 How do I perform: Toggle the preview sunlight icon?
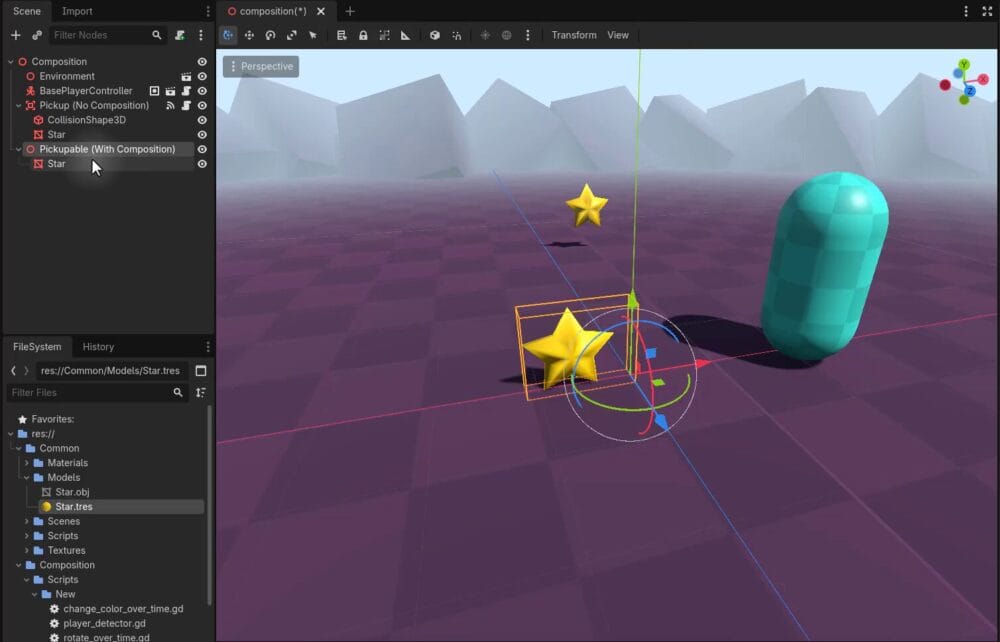click(485, 35)
